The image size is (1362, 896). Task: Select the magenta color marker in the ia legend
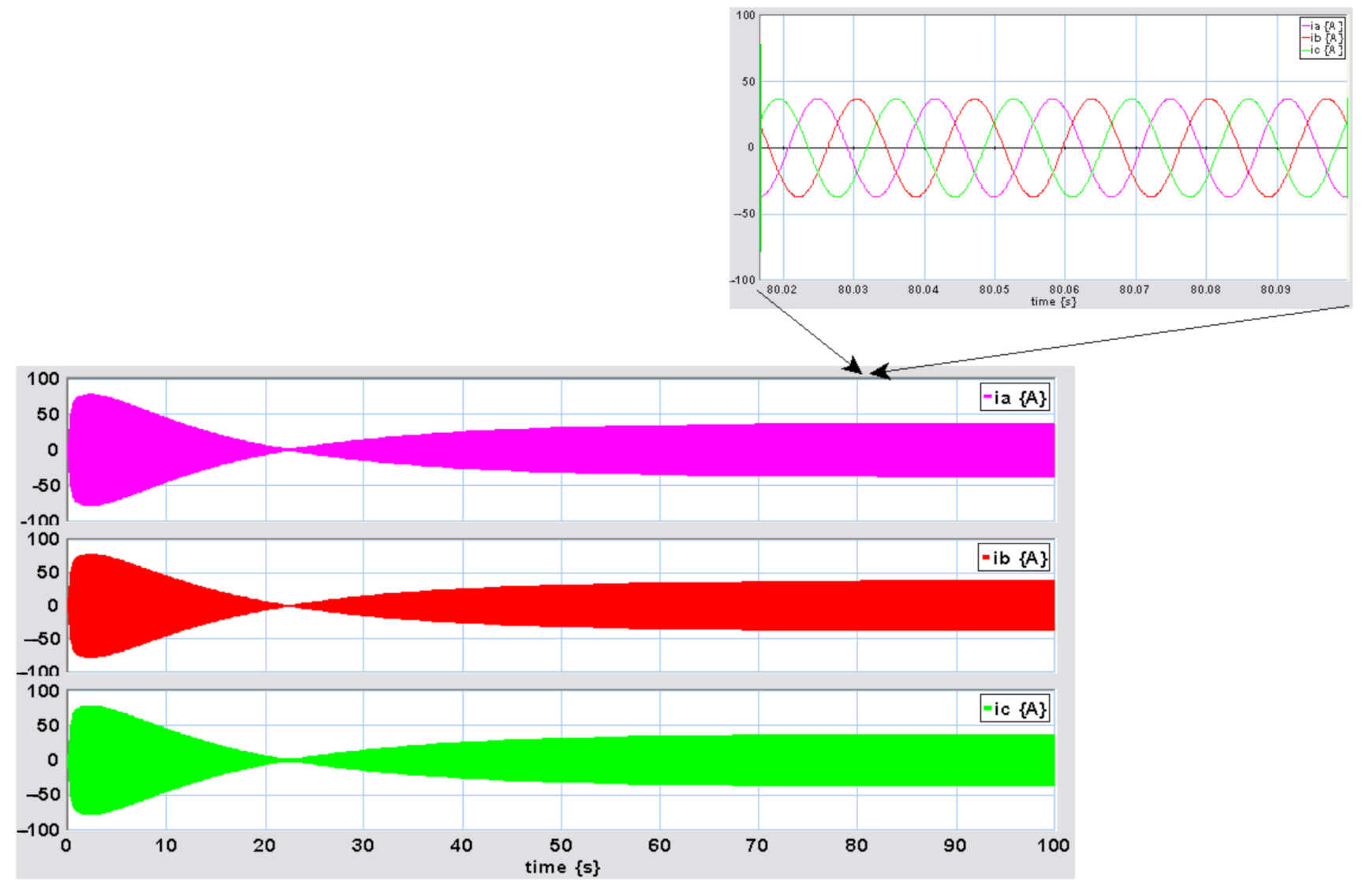(x=987, y=397)
